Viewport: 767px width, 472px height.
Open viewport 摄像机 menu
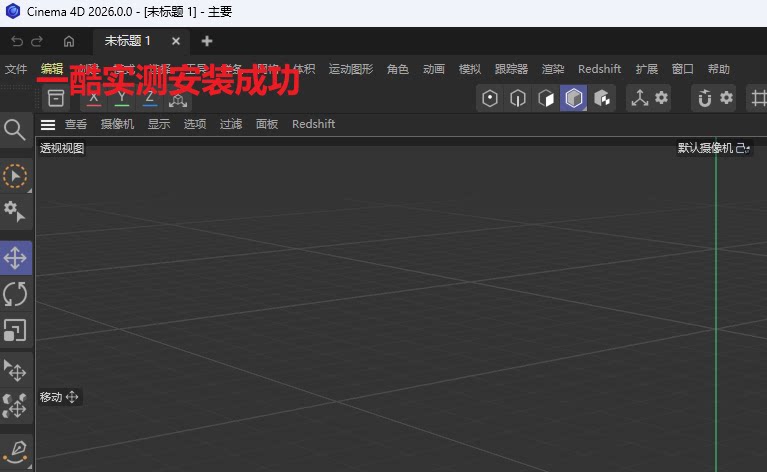117,124
